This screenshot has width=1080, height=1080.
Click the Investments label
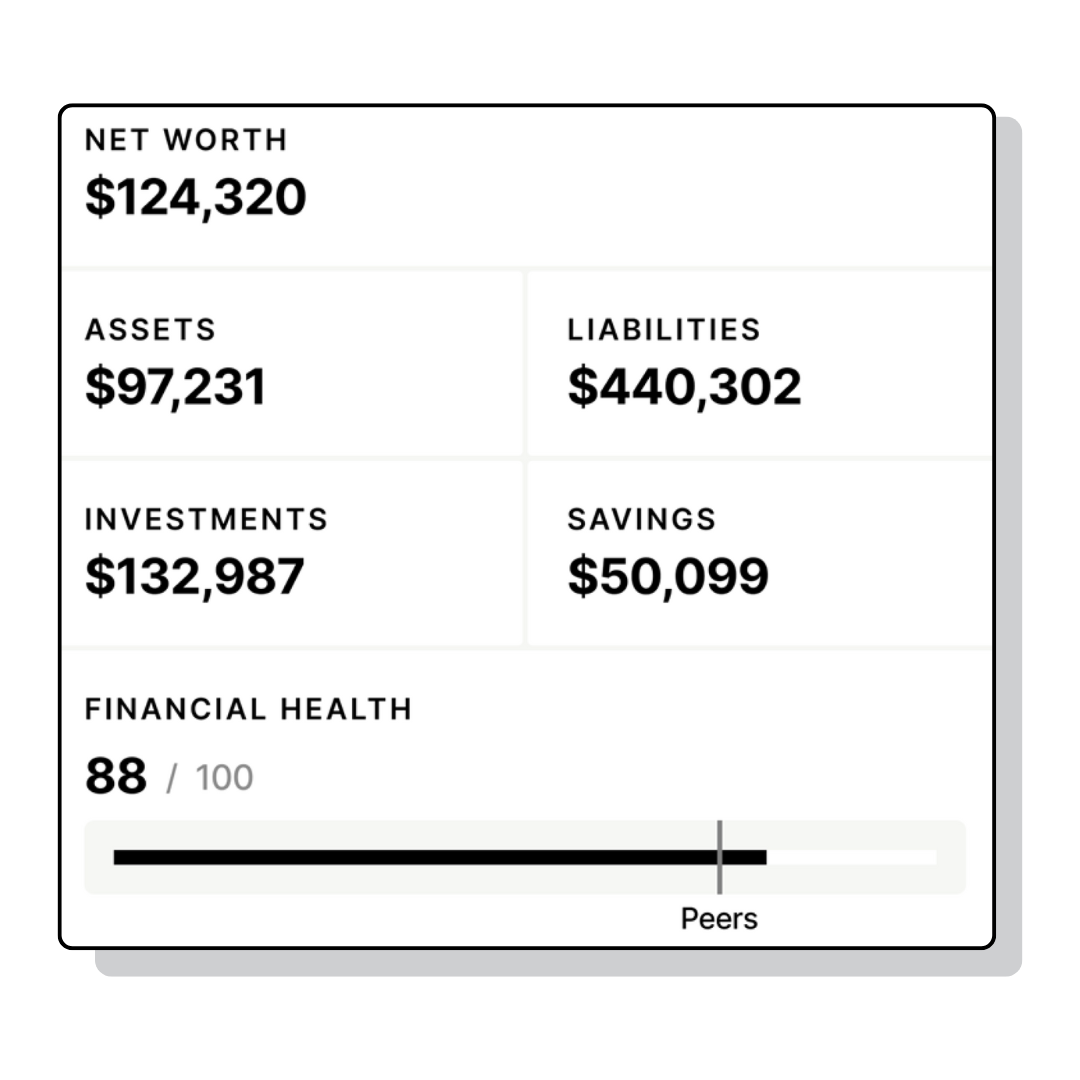coord(206,519)
